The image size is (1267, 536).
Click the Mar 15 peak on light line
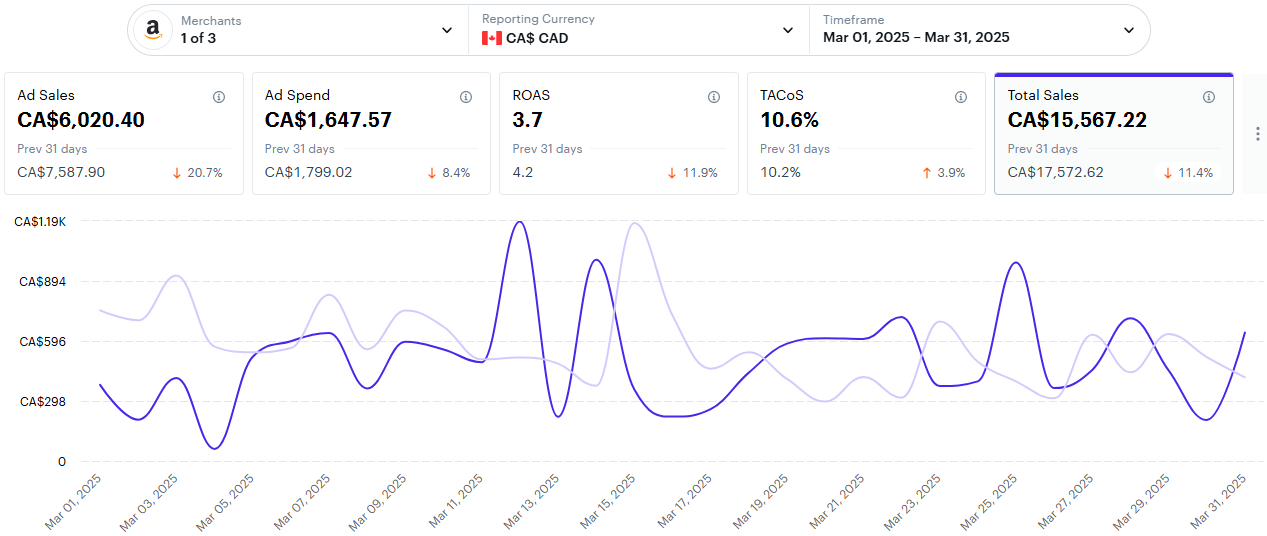[x=634, y=223]
